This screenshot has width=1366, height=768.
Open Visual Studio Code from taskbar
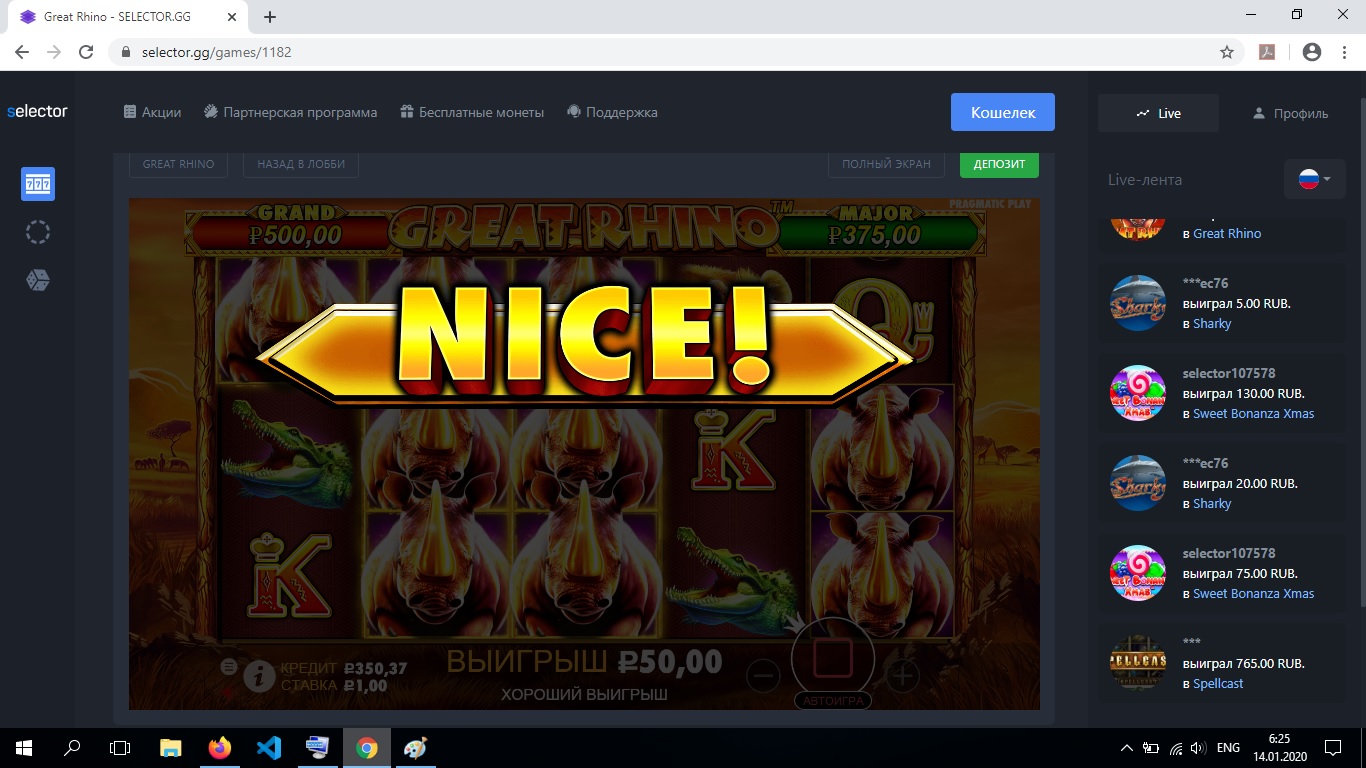(269, 748)
